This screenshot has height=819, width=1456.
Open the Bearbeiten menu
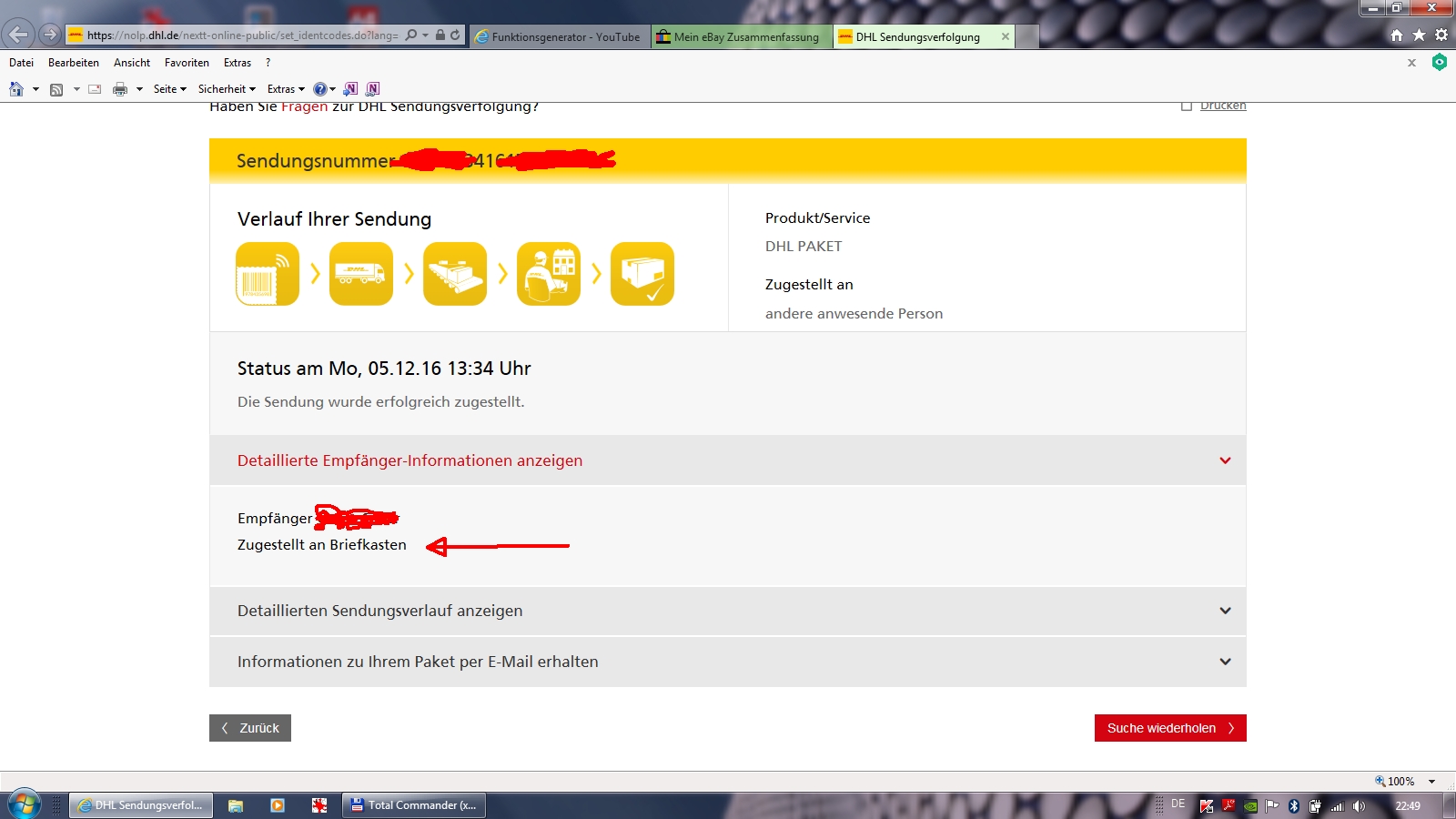coord(74,63)
